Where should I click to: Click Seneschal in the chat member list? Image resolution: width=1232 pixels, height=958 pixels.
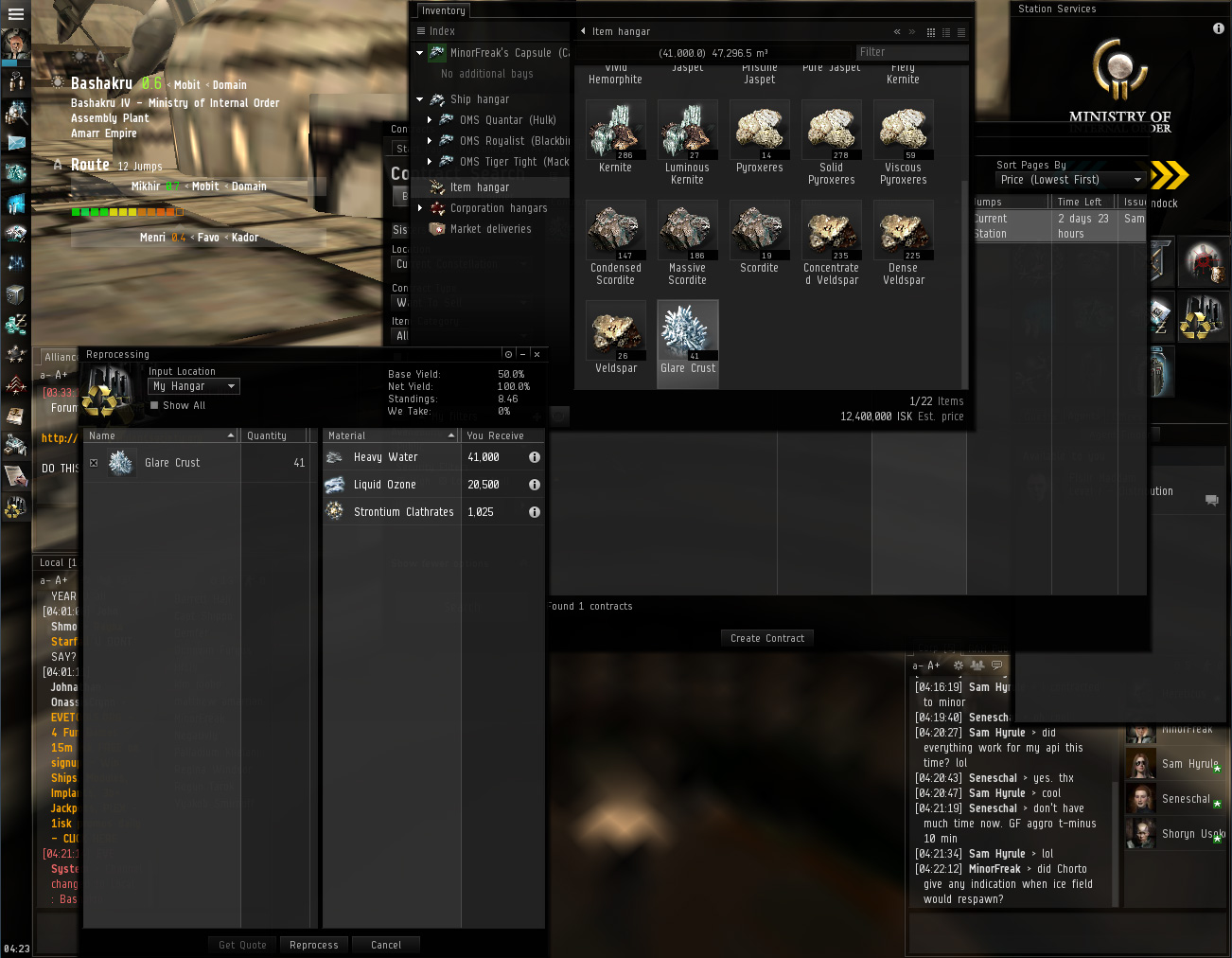coord(1176,799)
